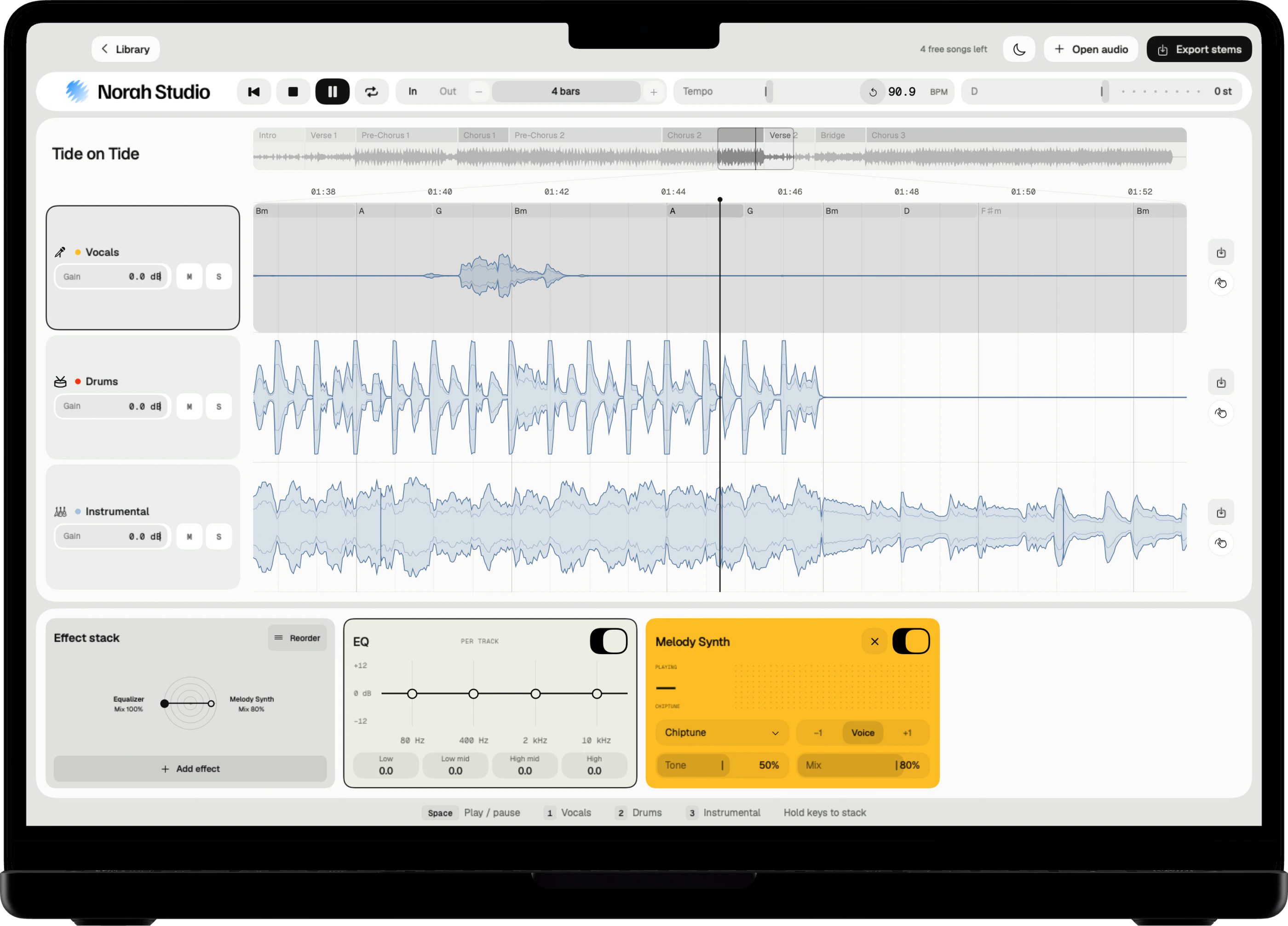This screenshot has height=926, width=1288.
Task: Solo the Drums track
Action: point(218,407)
